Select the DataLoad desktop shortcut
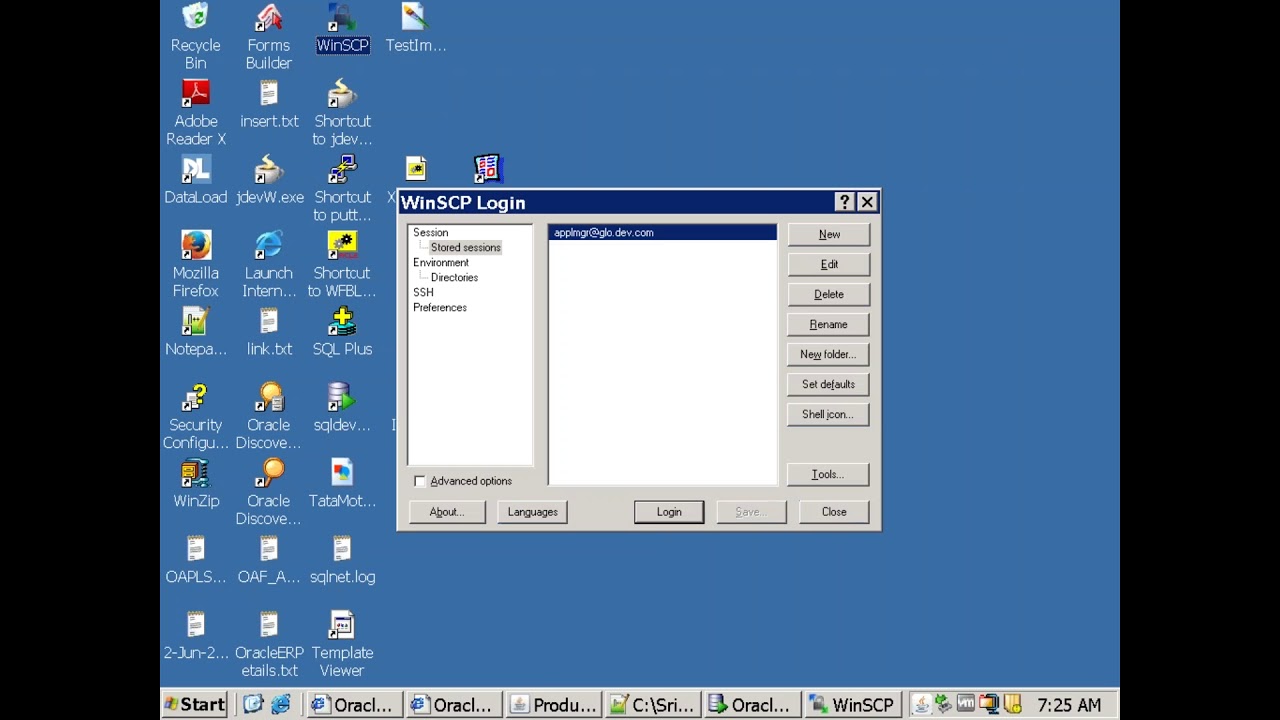 [x=195, y=180]
